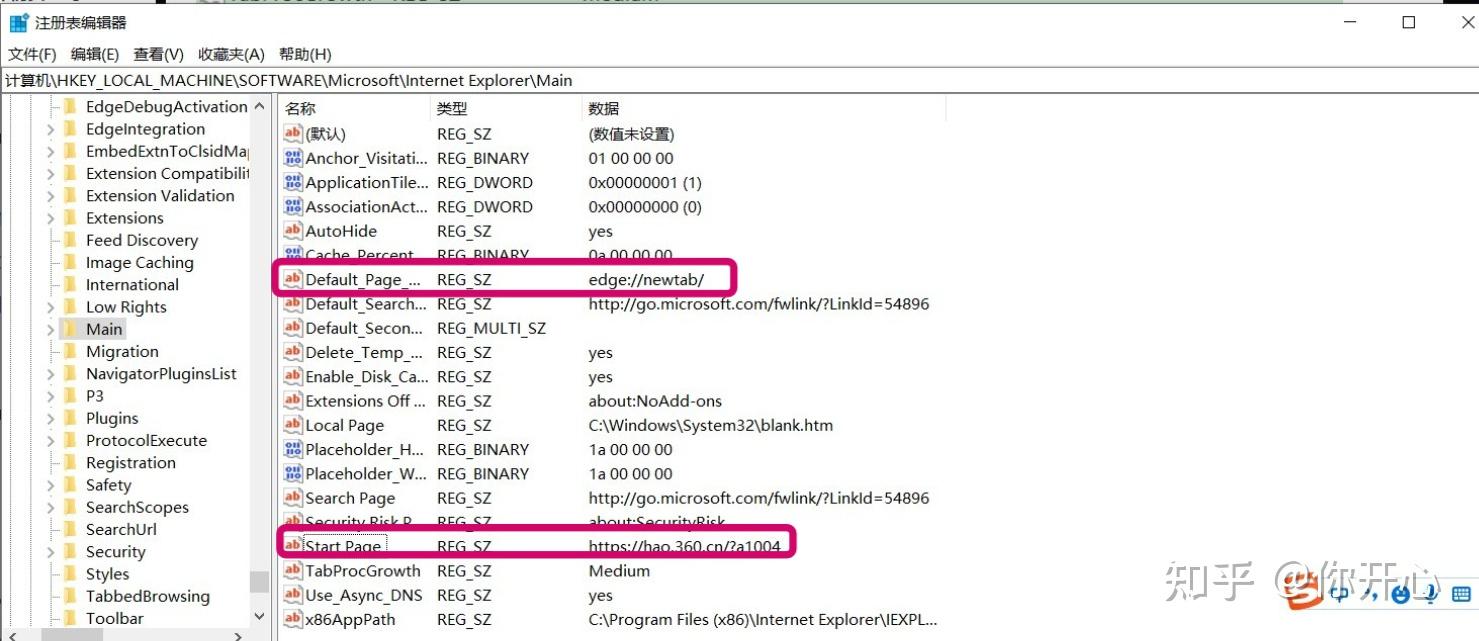
Task: Select the Placeholder_H binary value icon
Action: [x=293, y=450]
